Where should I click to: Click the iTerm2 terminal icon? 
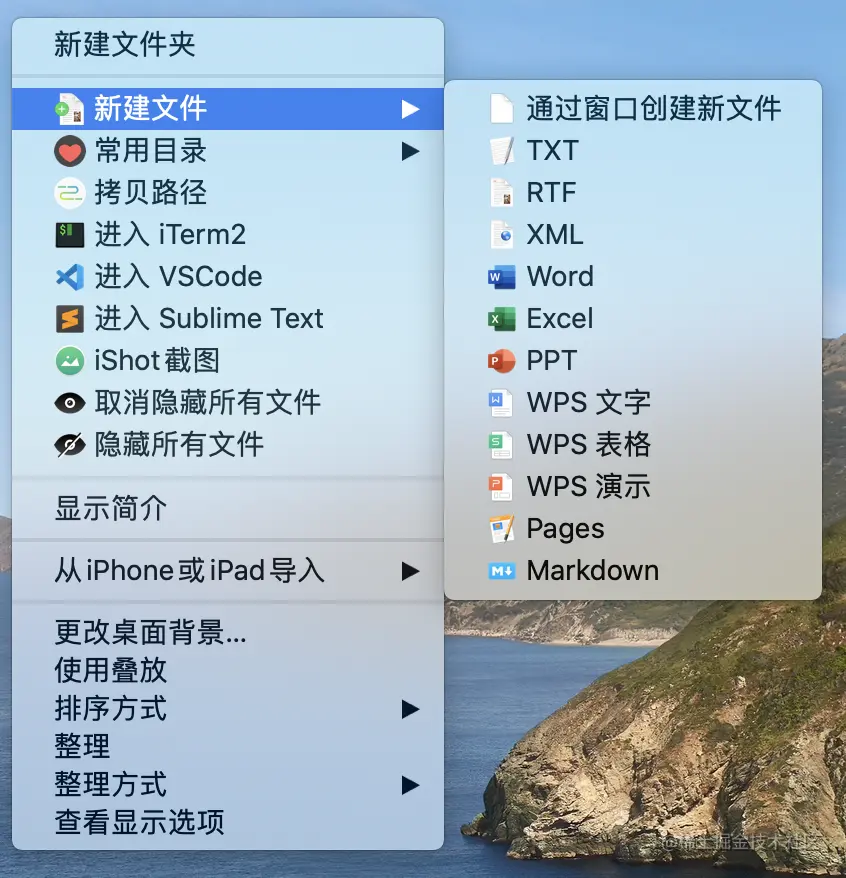69,235
